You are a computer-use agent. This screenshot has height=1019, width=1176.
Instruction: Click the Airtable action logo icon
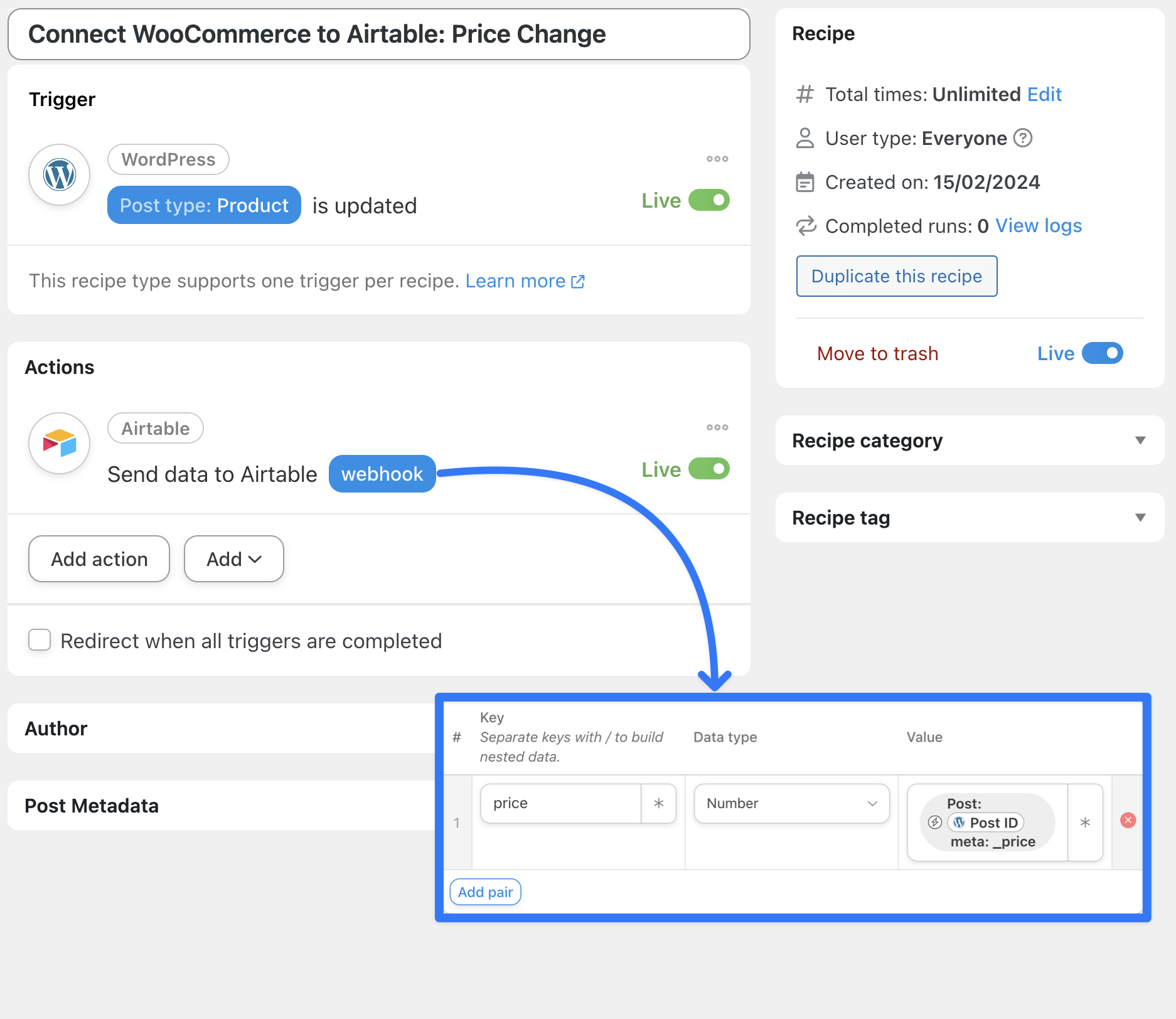point(60,444)
